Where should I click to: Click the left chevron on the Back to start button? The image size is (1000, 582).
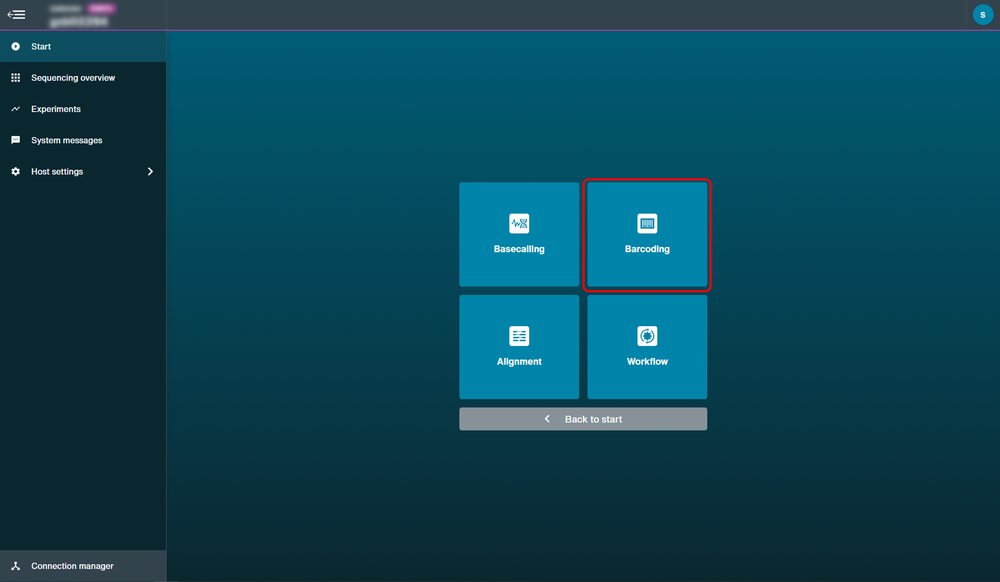pos(547,419)
